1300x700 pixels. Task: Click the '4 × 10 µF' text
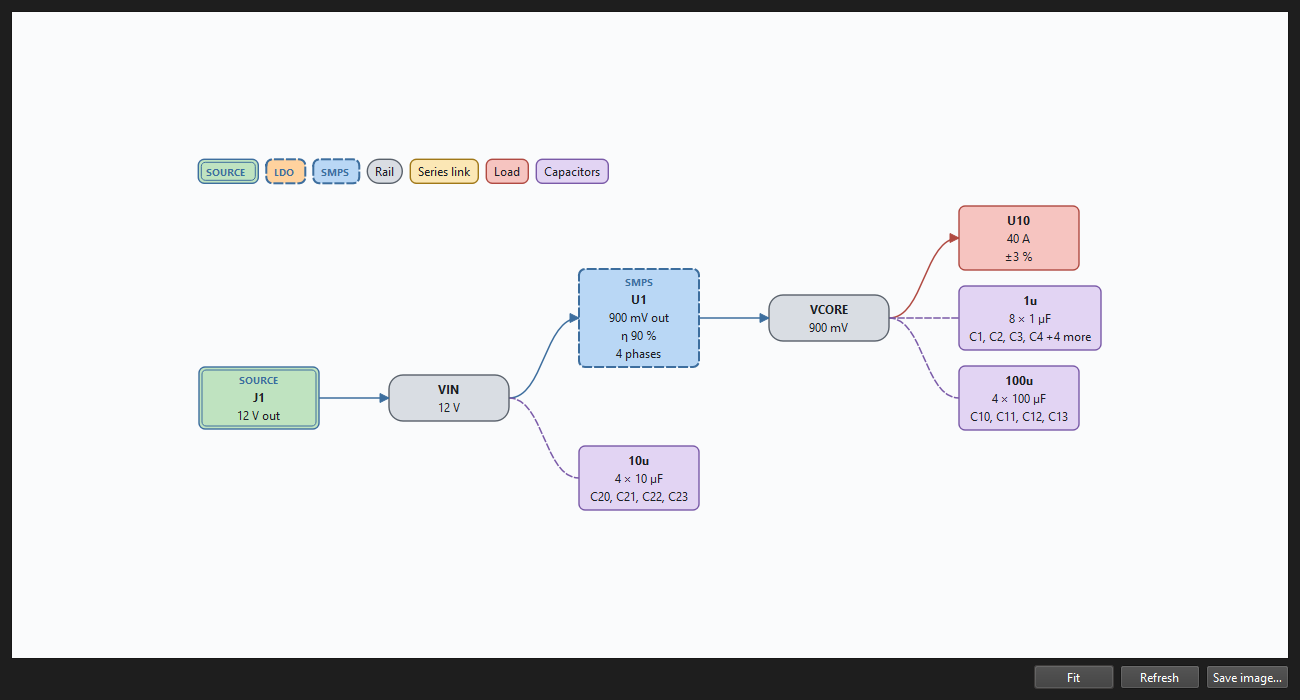coord(639,479)
